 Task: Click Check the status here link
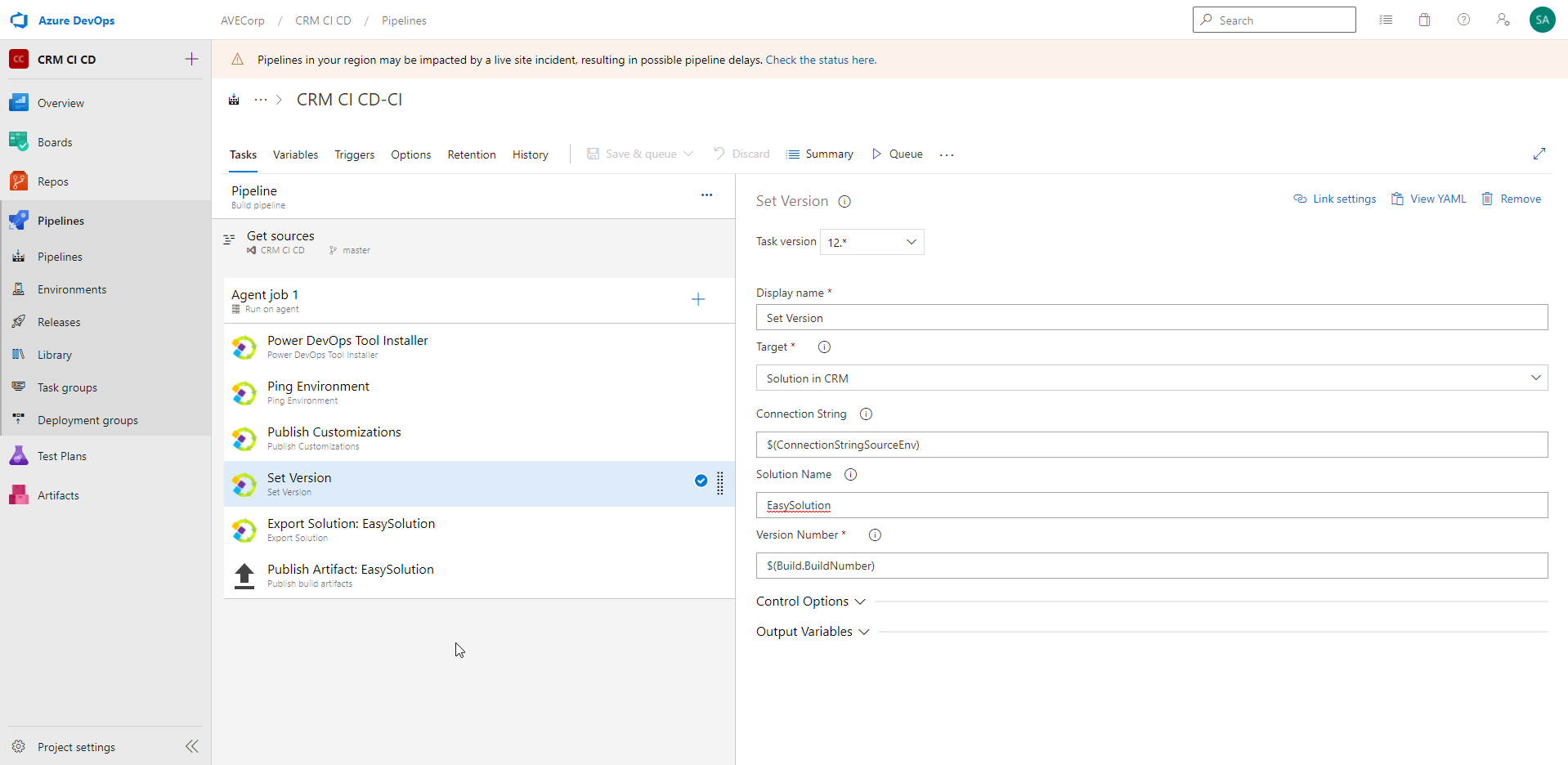[x=821, y=60]
